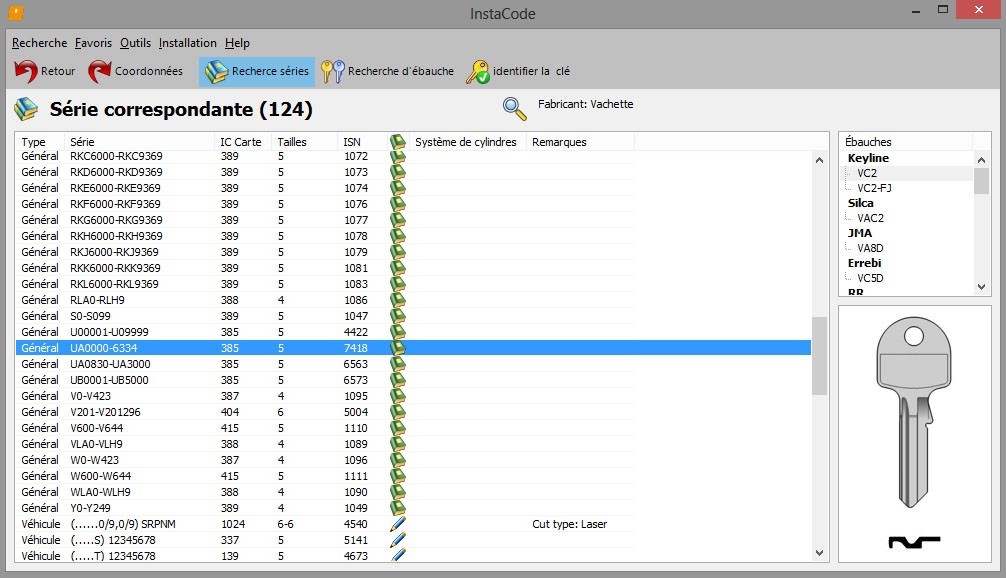Open book icon for selected UA0000-6334 row
1006x578 pixels.
[398, 348]
